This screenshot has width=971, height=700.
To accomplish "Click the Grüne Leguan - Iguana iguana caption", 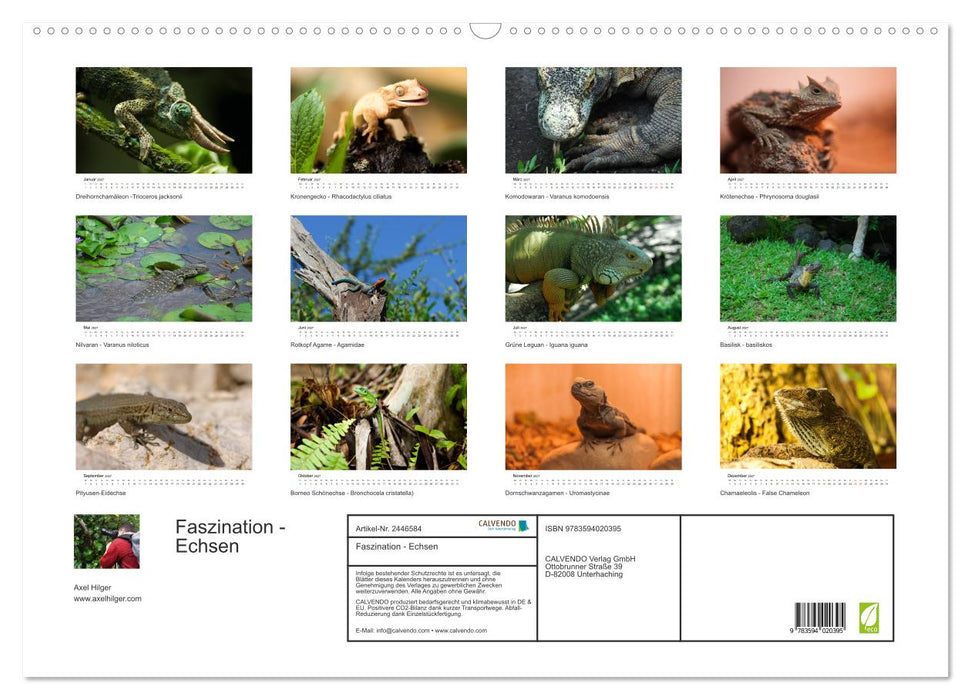I will pos(547,345).
